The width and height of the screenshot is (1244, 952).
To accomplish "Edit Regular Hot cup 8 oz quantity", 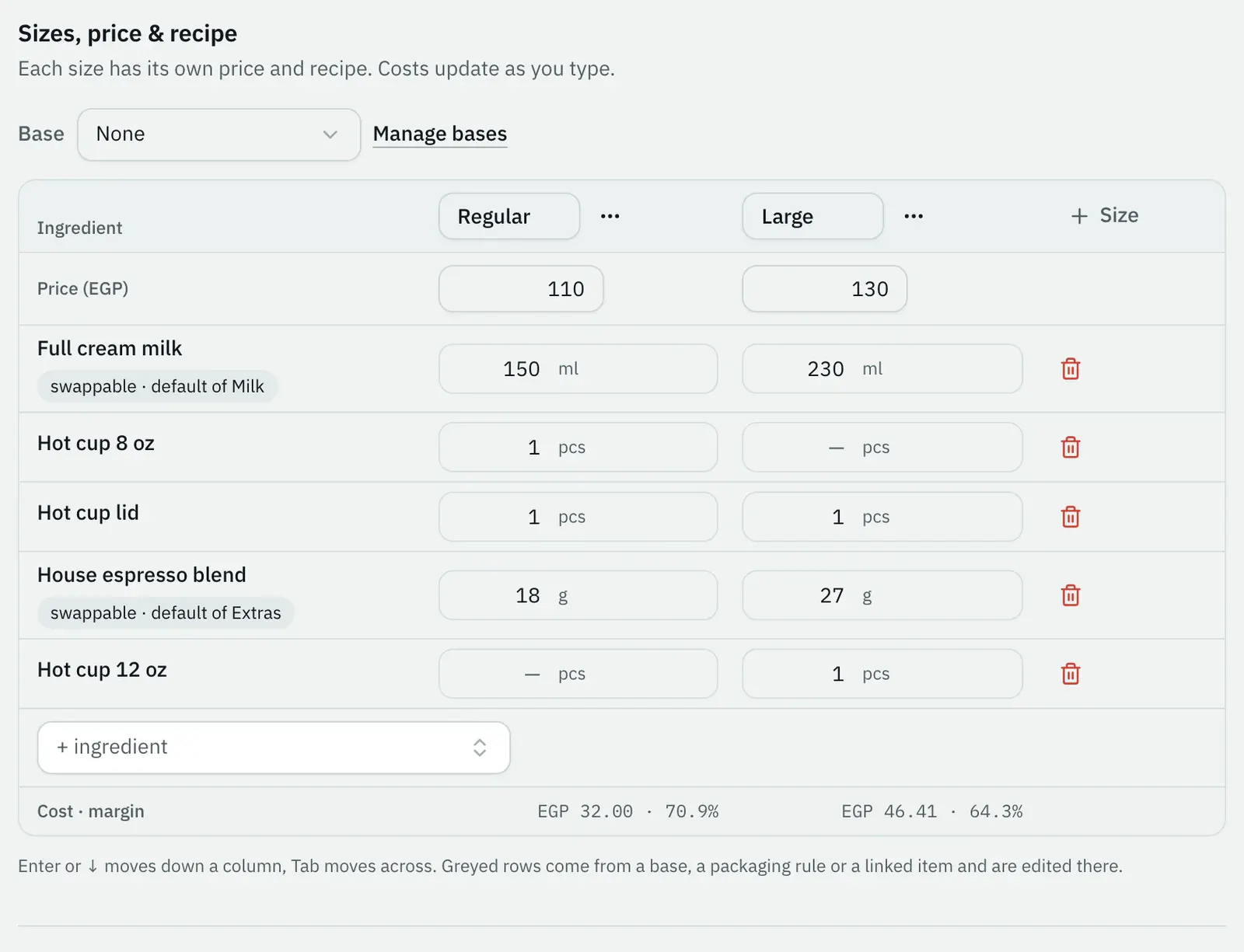I will 578,447.
